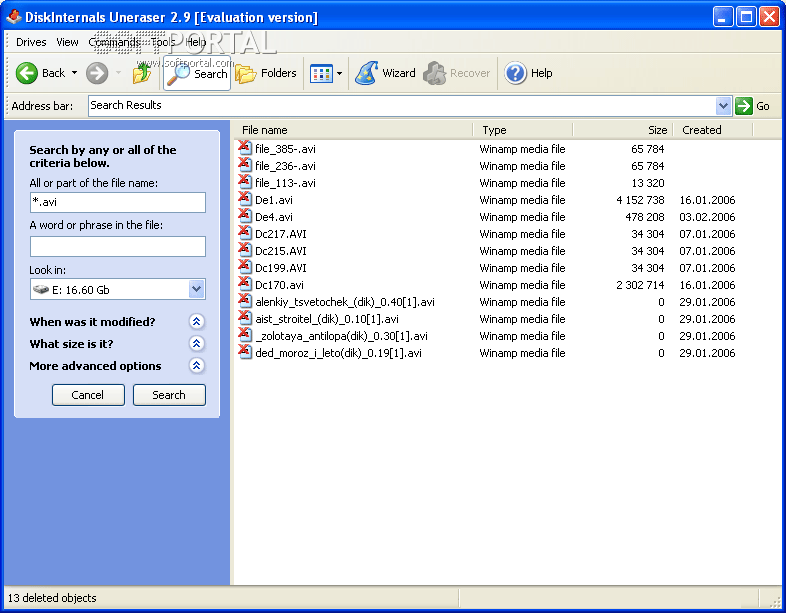This screenshot has height=613, width=786.
Task: Open the Tools menu
Action: 163,42
